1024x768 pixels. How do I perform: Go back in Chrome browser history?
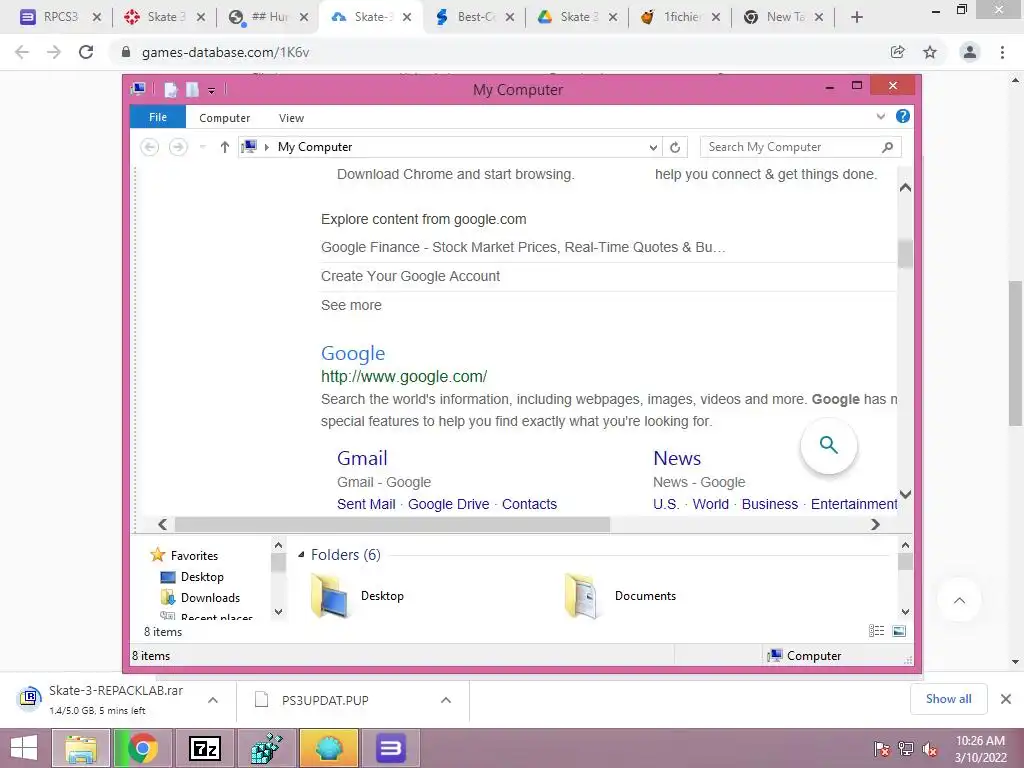click(x=22, y=52)
